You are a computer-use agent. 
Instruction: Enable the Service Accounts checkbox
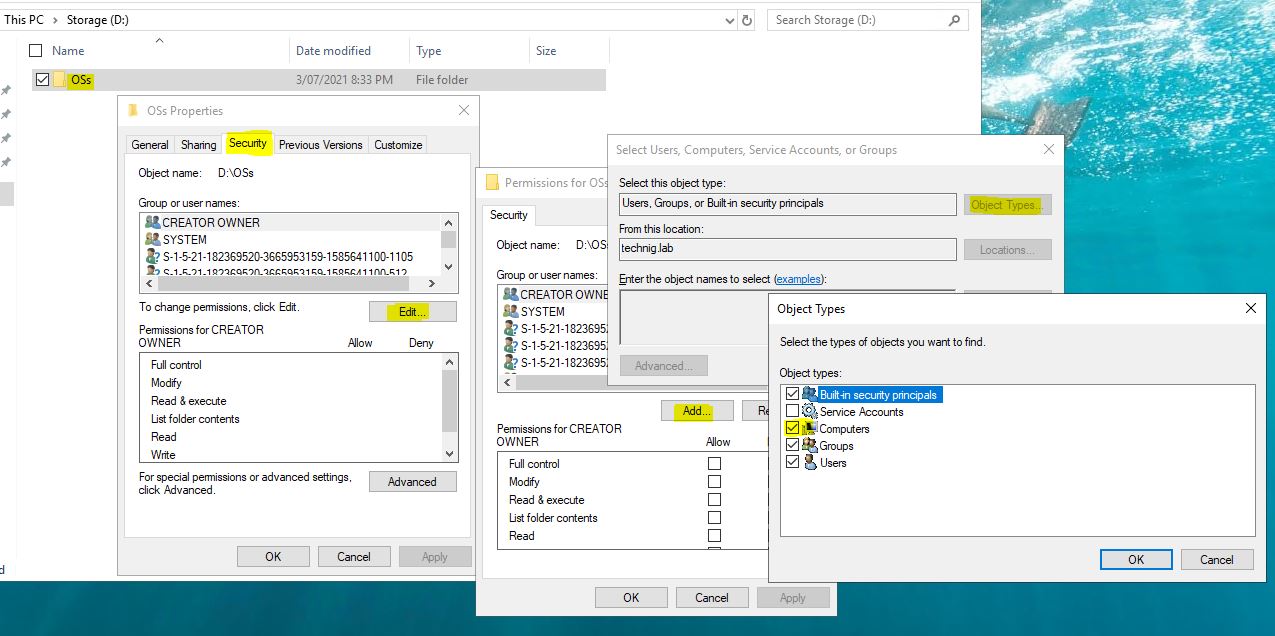pyautogui.click(x=793, y=411)
